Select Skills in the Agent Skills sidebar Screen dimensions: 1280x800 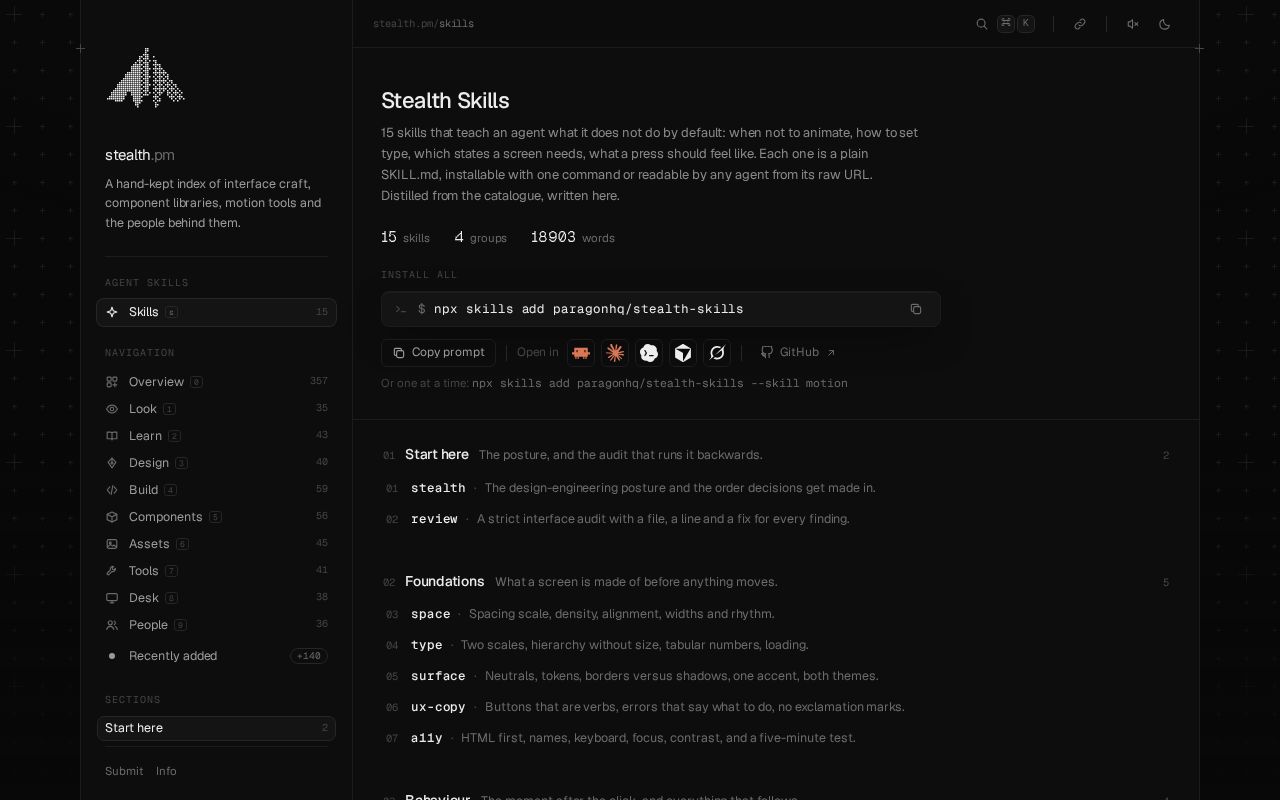click(216, 312)
